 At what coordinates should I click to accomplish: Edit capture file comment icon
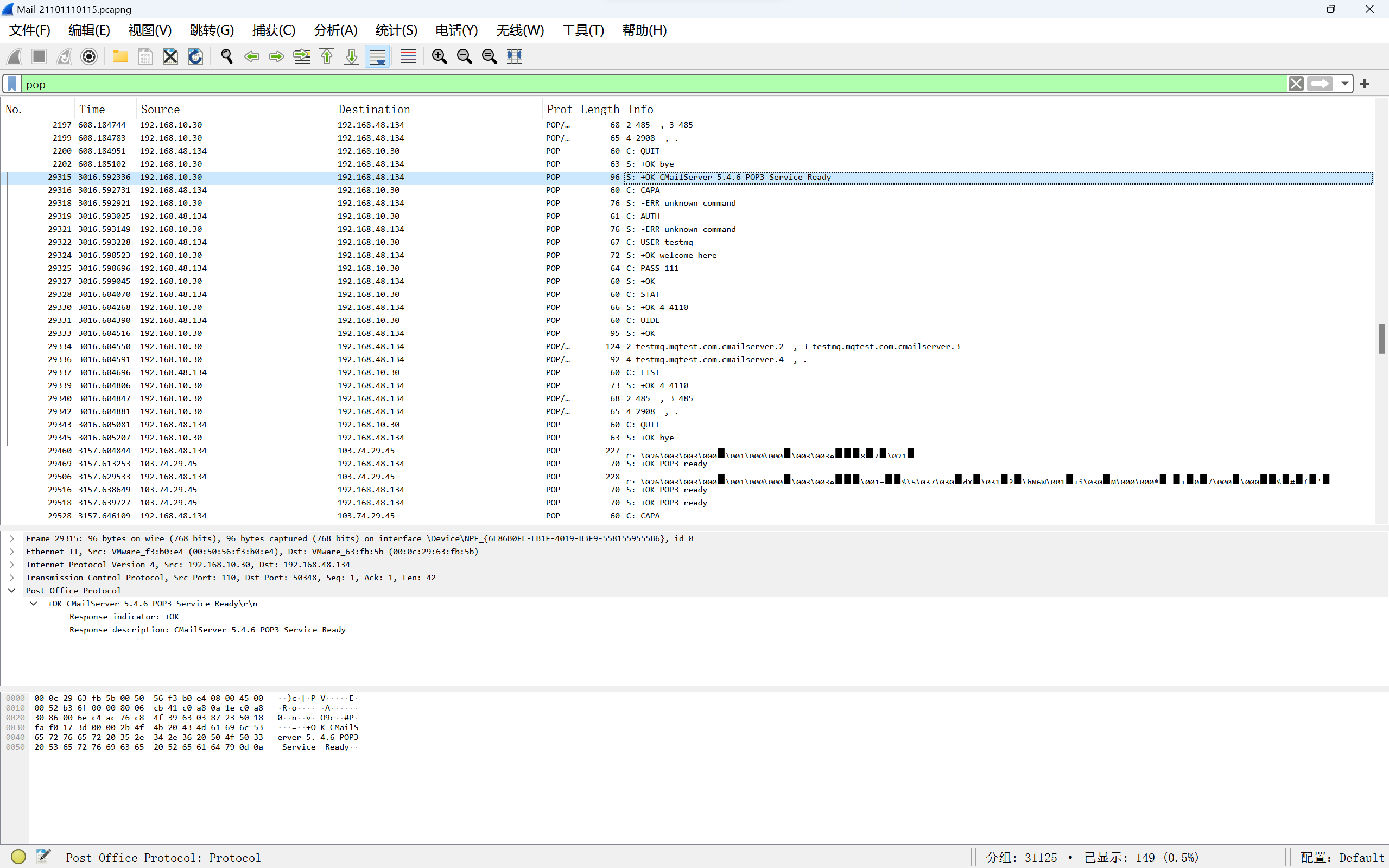coord(43,857)
